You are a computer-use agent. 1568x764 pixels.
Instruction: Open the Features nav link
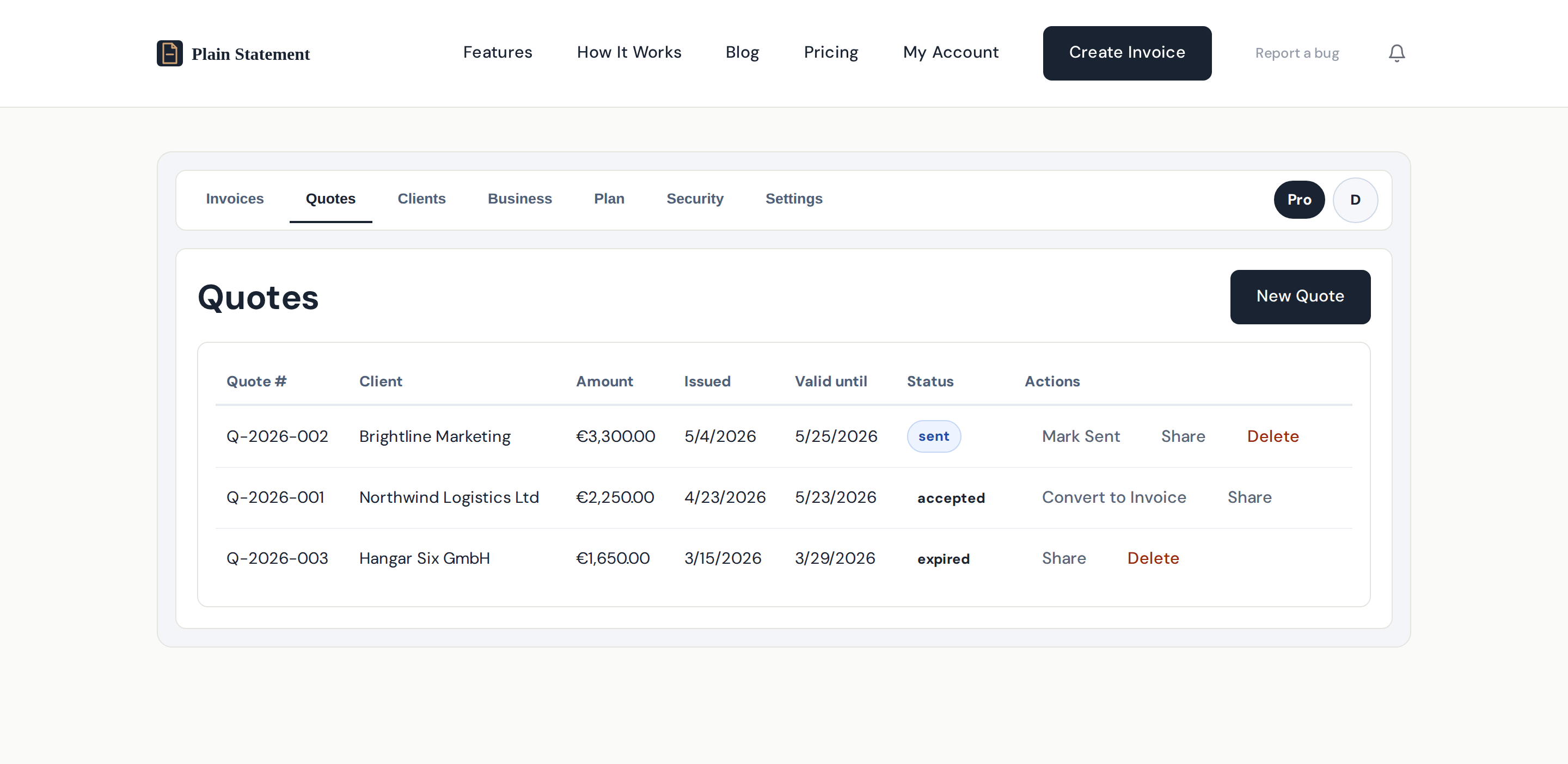tap(497, 52)
